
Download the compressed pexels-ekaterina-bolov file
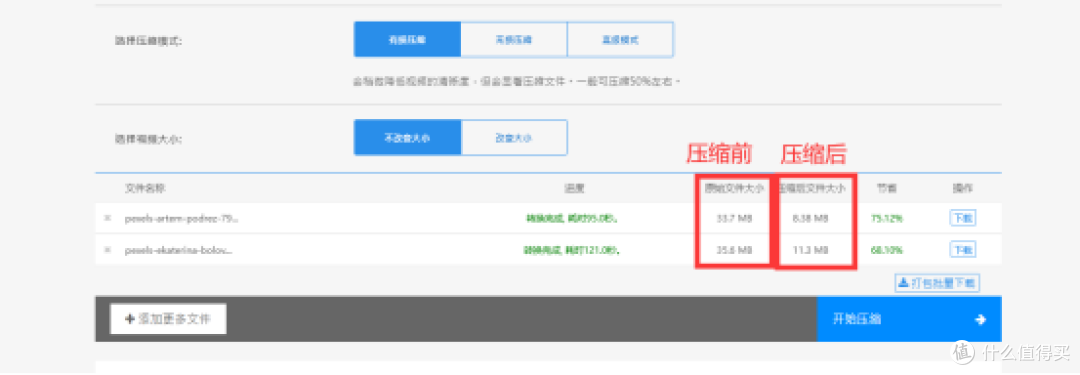(963, 250)
